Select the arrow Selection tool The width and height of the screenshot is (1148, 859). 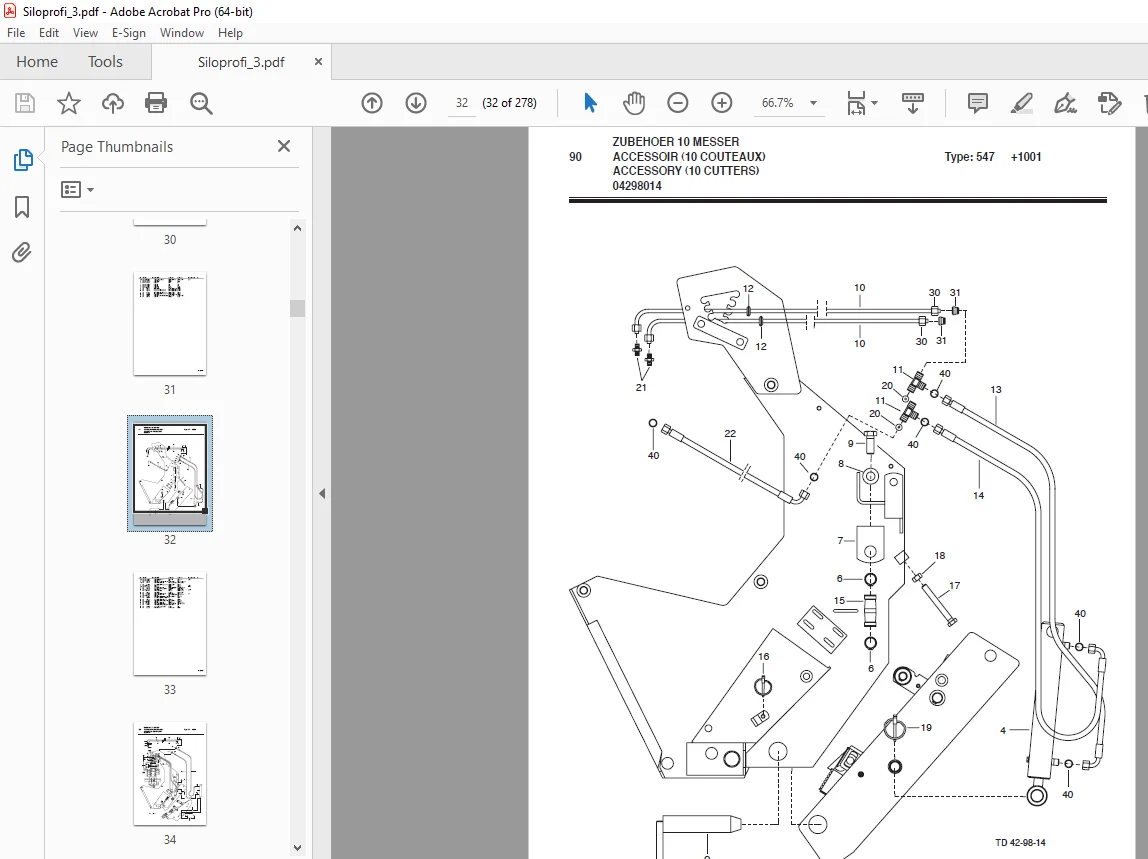pyautogui.click(x=590, y=103)
